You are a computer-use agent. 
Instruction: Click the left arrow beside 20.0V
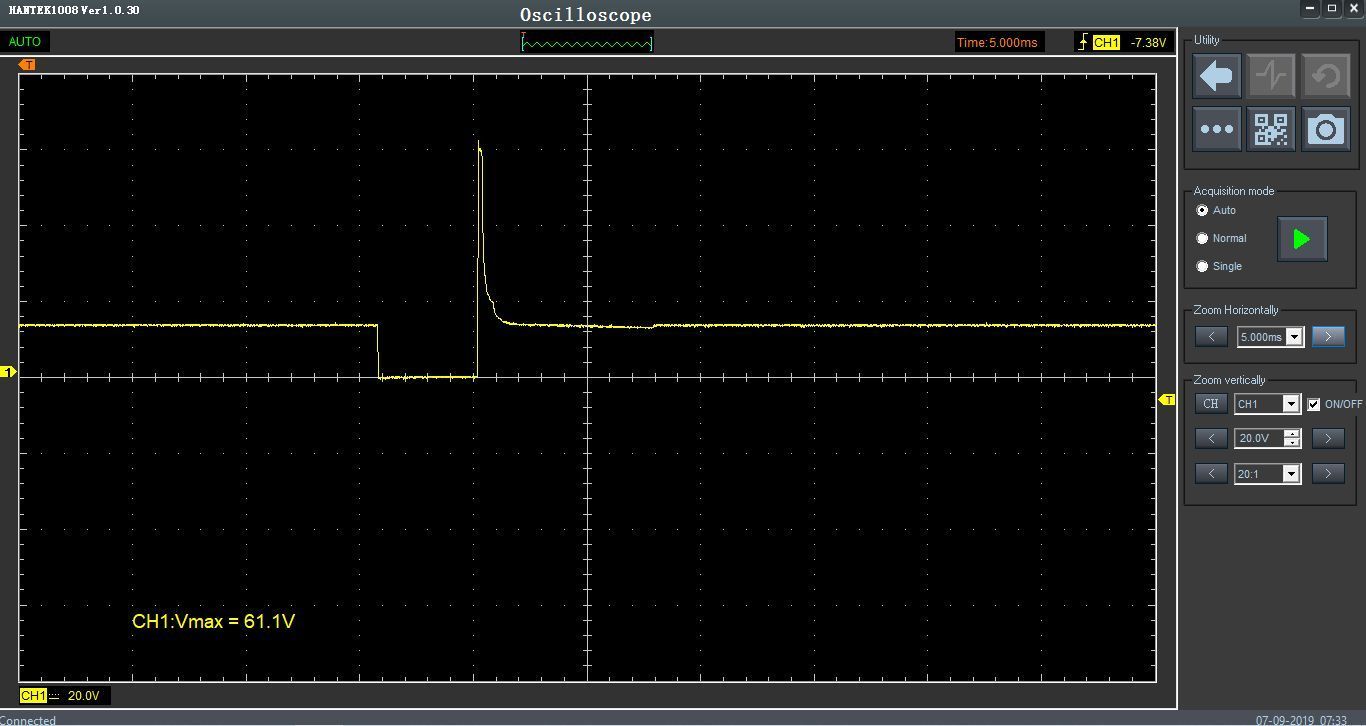click(1211, 438)
